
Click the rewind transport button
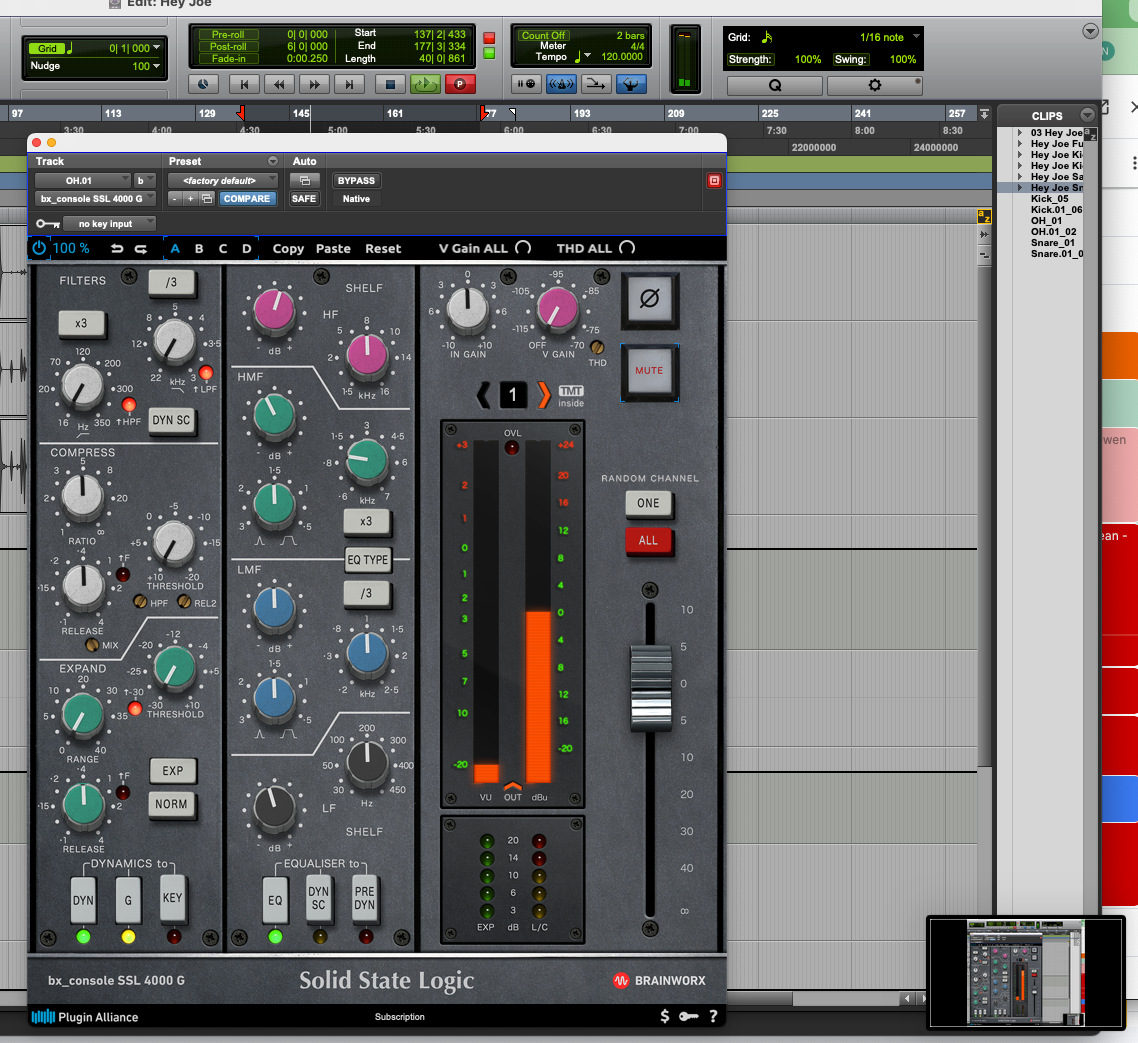click(x=279, y=84)
